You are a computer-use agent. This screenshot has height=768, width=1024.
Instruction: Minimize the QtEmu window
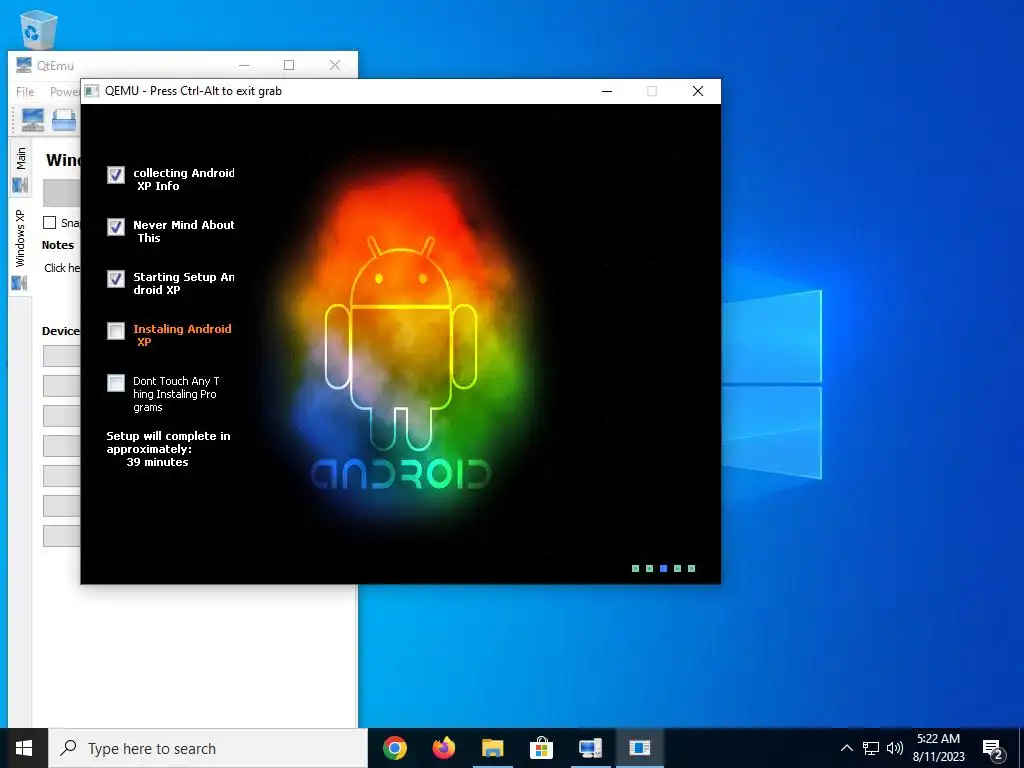(x=244, y=65)
